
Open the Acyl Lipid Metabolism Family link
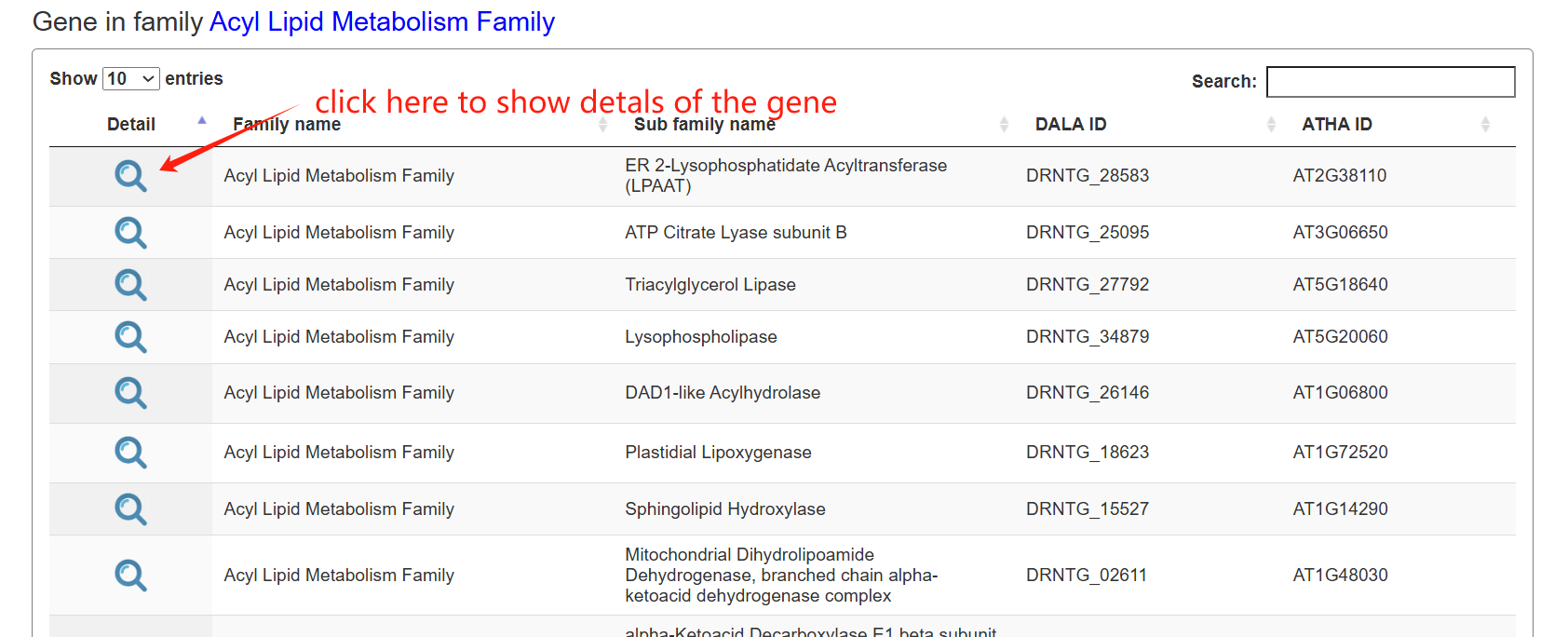[382, 21]
